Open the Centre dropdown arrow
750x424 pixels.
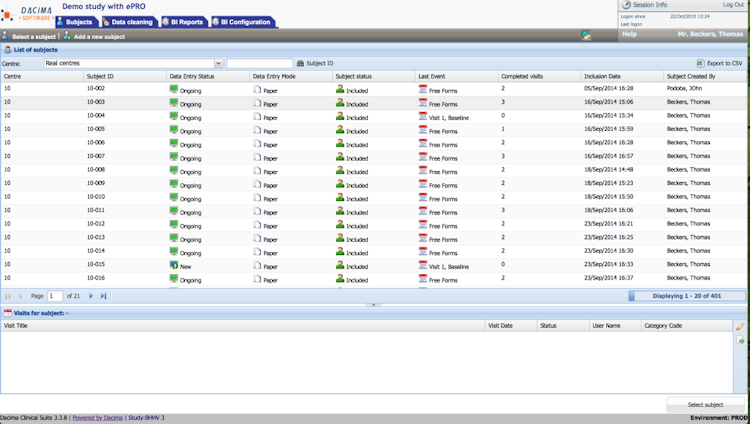point(219,63)
